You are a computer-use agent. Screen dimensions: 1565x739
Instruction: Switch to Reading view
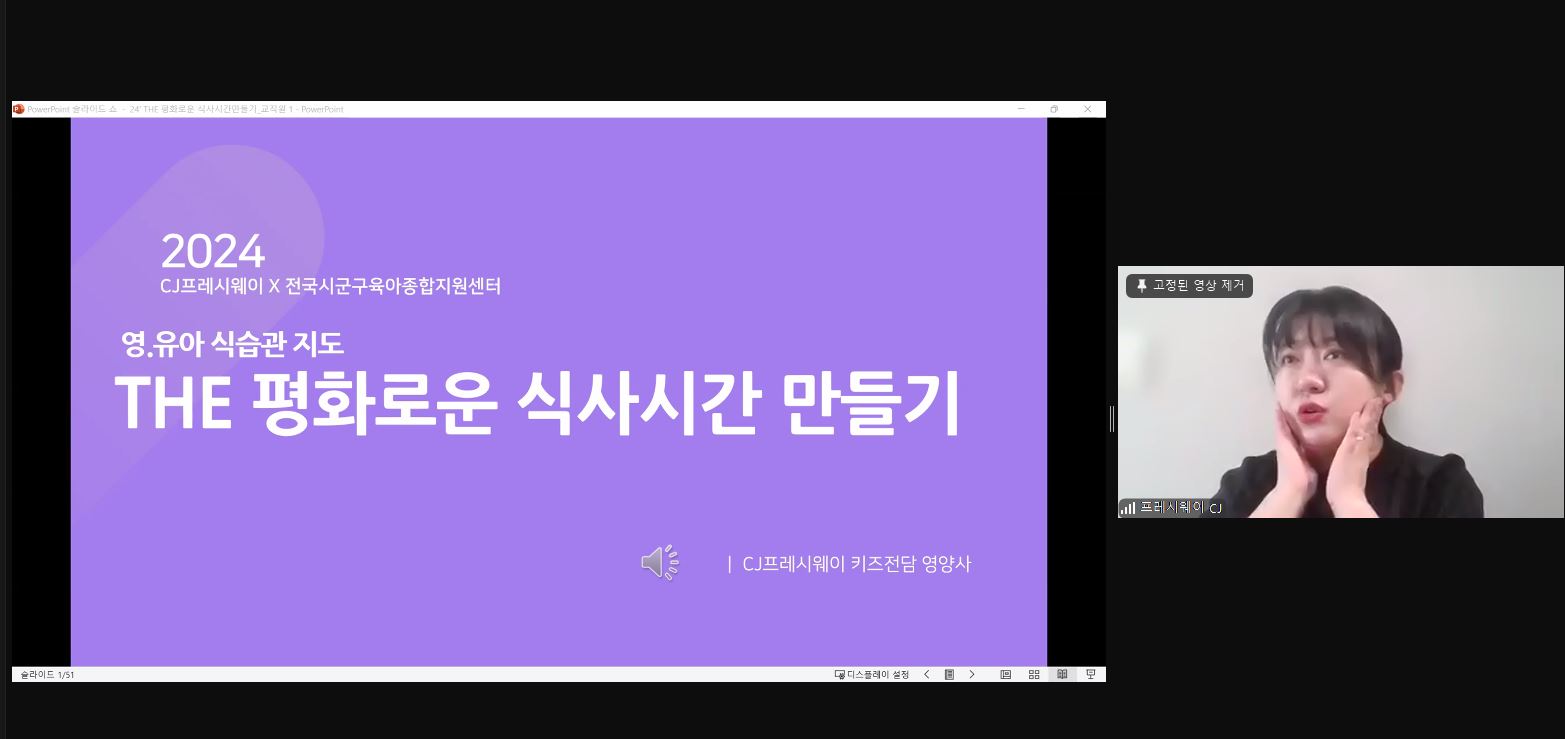point(1062,674)
